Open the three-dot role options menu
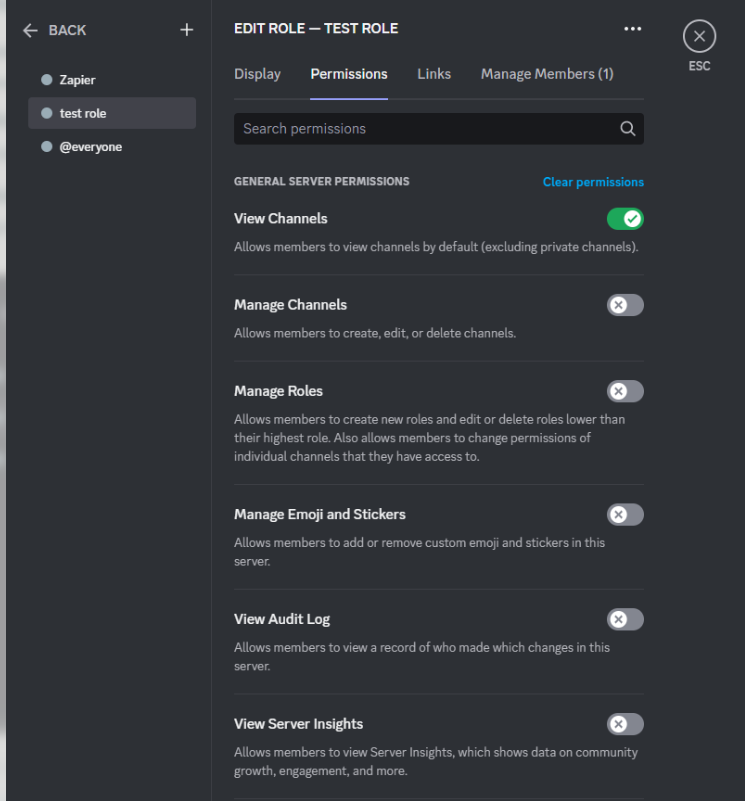The image size is (745, 801). point(633,29)
